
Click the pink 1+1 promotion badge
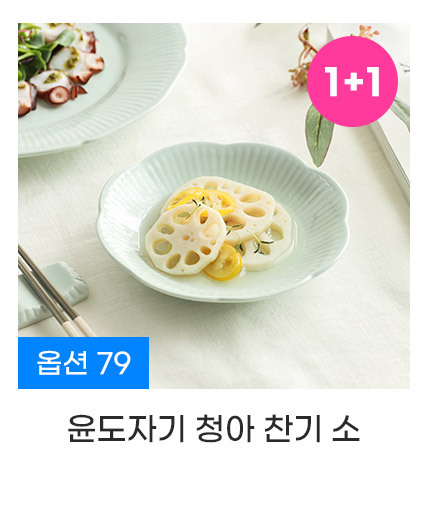[x=352, y=81]
